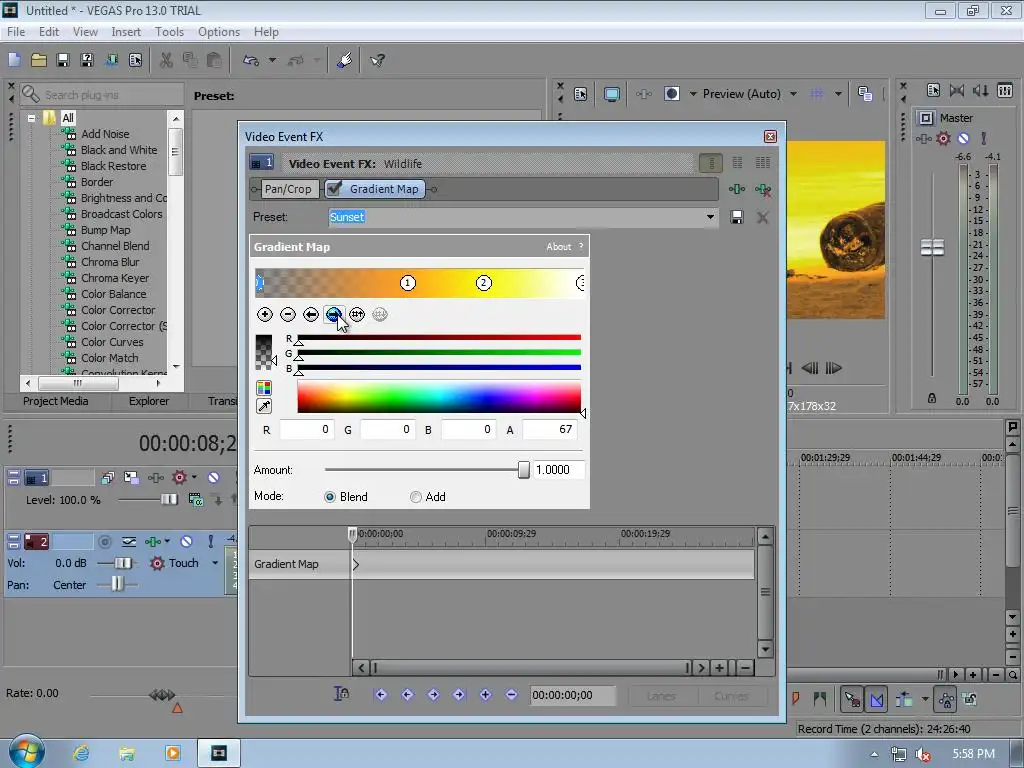Switch to the Project Media tab

[56, 401]
